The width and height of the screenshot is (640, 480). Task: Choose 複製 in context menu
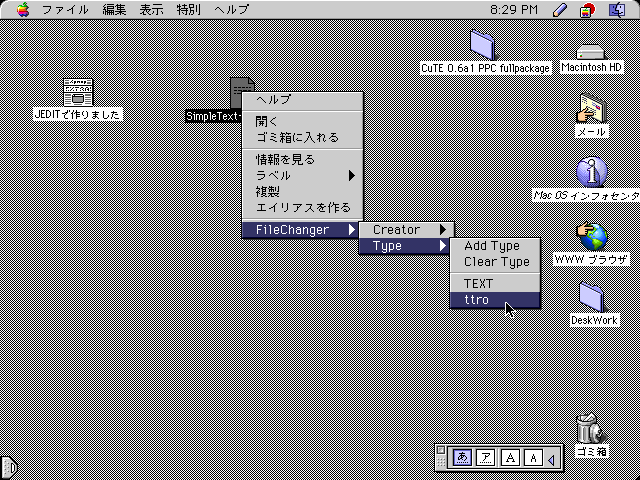[302, 191]
